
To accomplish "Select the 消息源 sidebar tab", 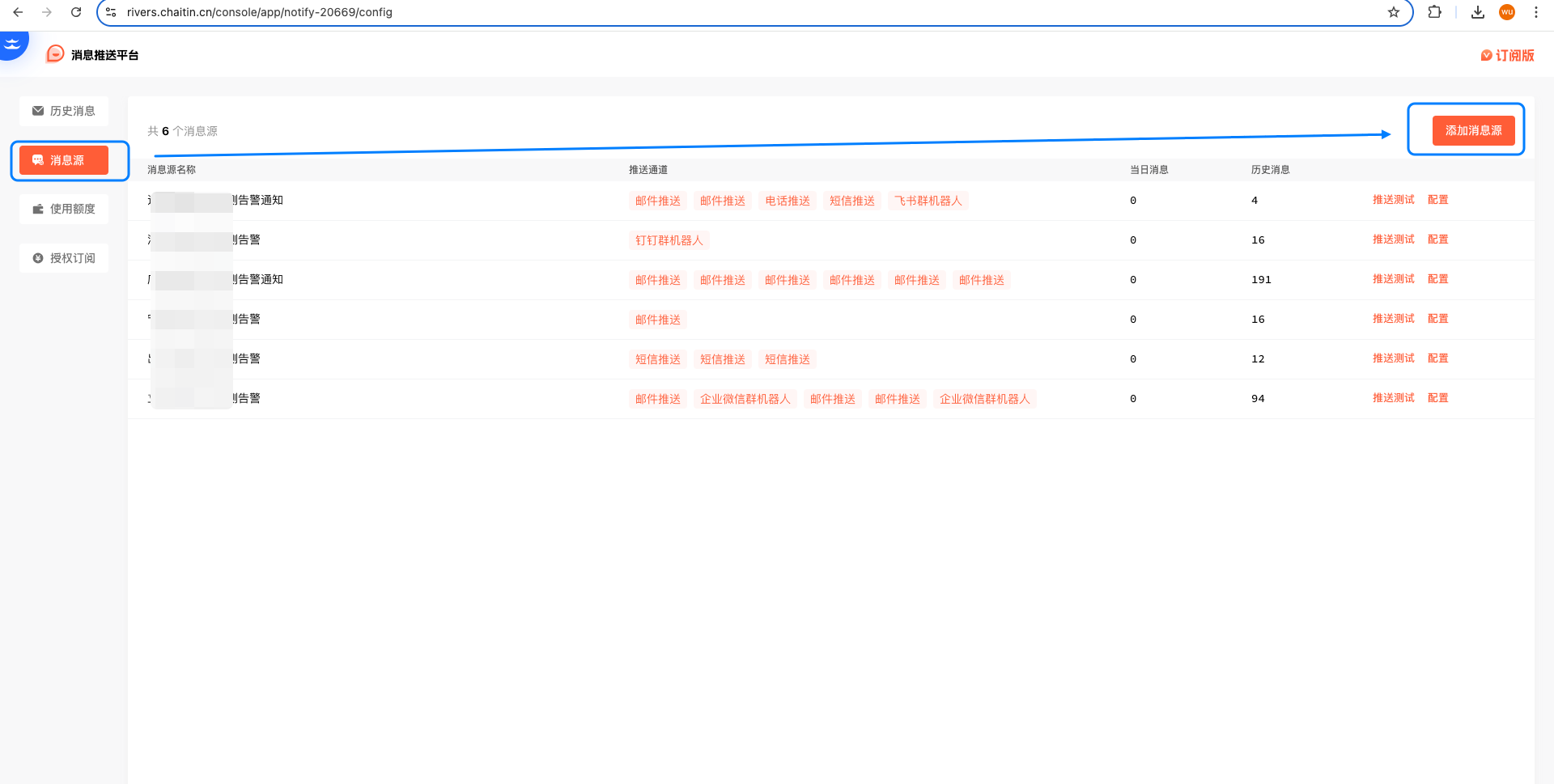I will coord(64,160).
